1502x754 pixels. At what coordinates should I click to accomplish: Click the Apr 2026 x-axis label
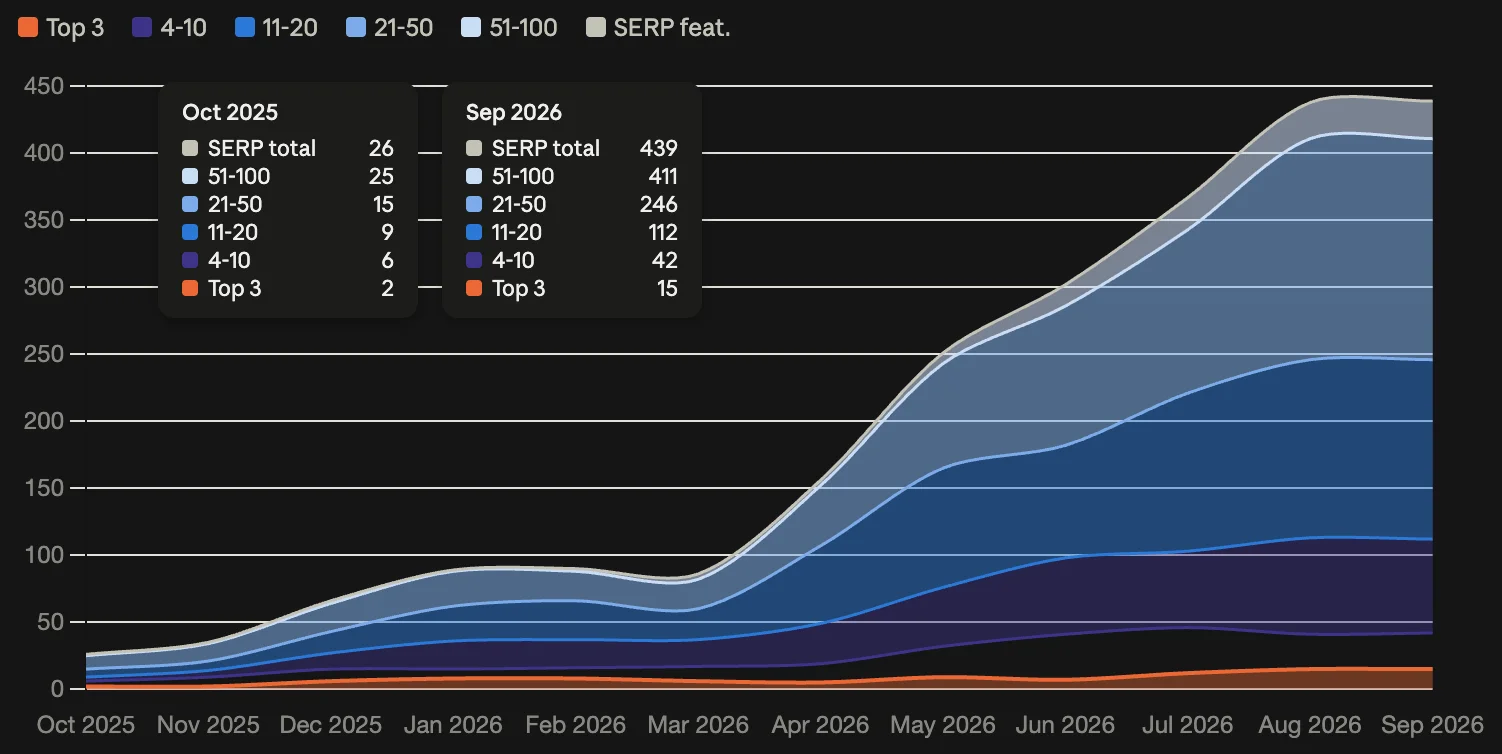(x=822, y=725)
